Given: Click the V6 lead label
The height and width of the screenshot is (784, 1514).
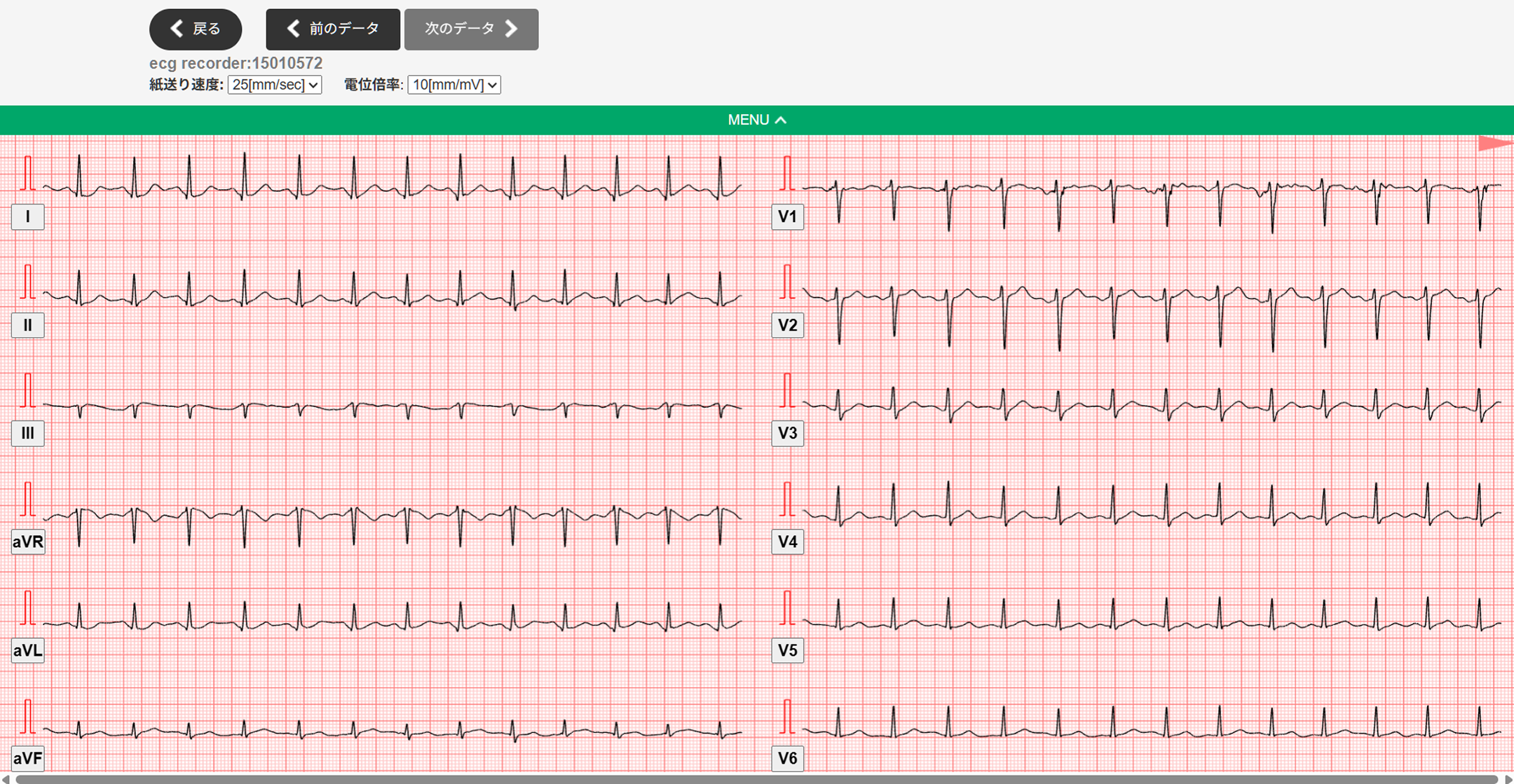Looking at the screenshot, I should [x=787, y=758].
